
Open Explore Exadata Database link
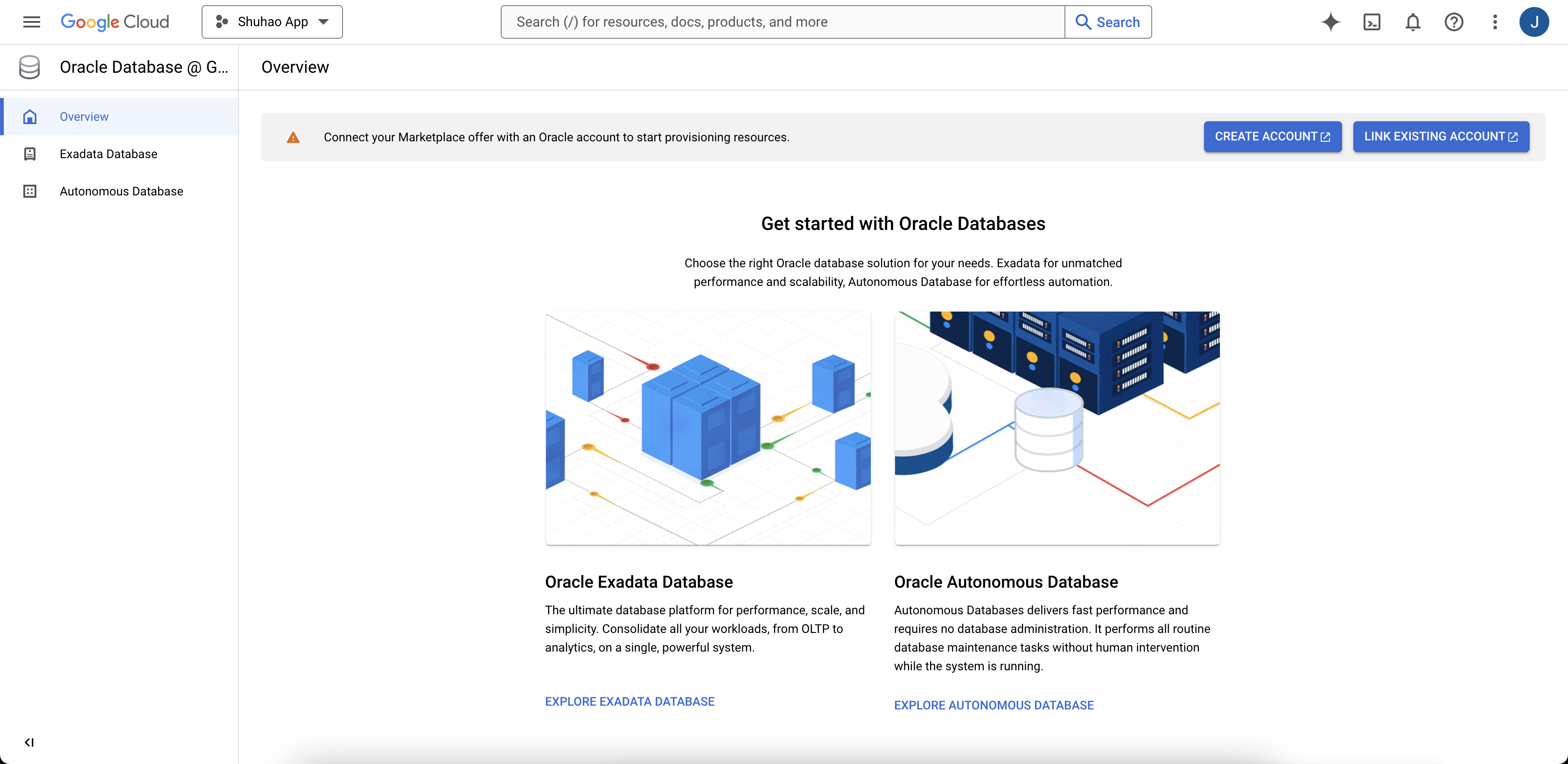(630, 701)
